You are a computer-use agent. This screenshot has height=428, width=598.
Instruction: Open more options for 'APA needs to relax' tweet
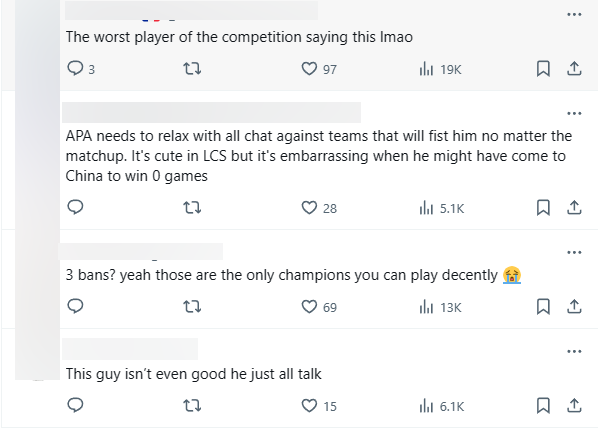click(574, 113)
